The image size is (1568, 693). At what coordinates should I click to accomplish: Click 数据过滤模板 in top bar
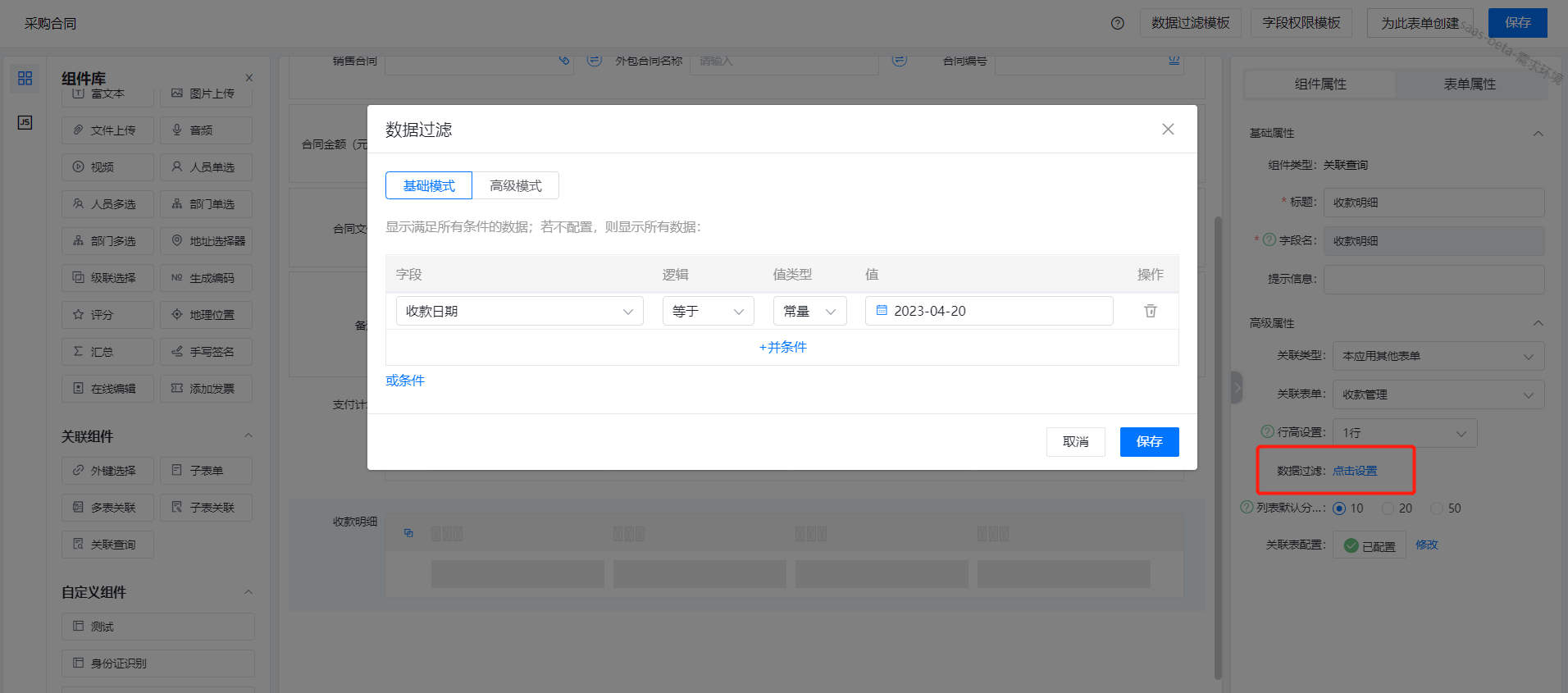click(x=1190, y=23)
